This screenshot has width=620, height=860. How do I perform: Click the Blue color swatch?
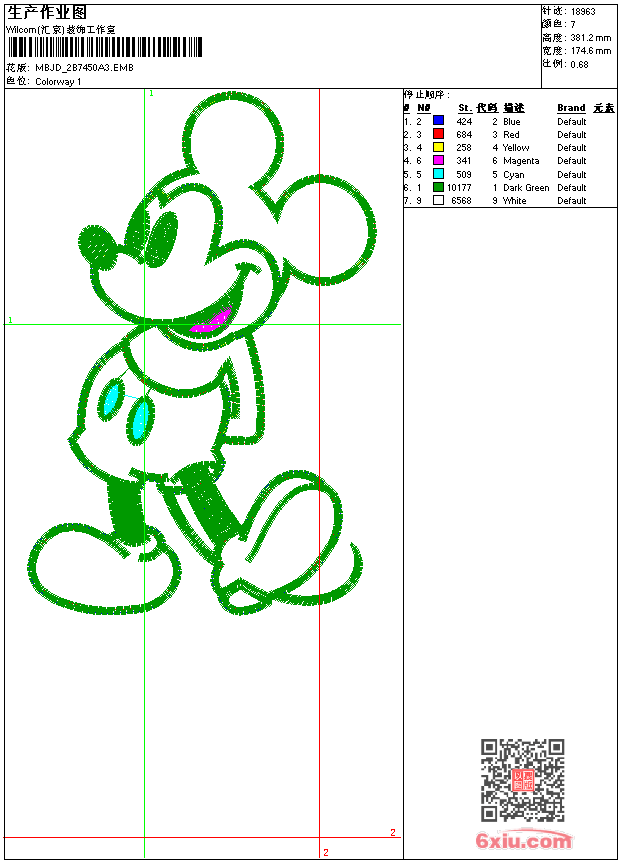(438, 120)
